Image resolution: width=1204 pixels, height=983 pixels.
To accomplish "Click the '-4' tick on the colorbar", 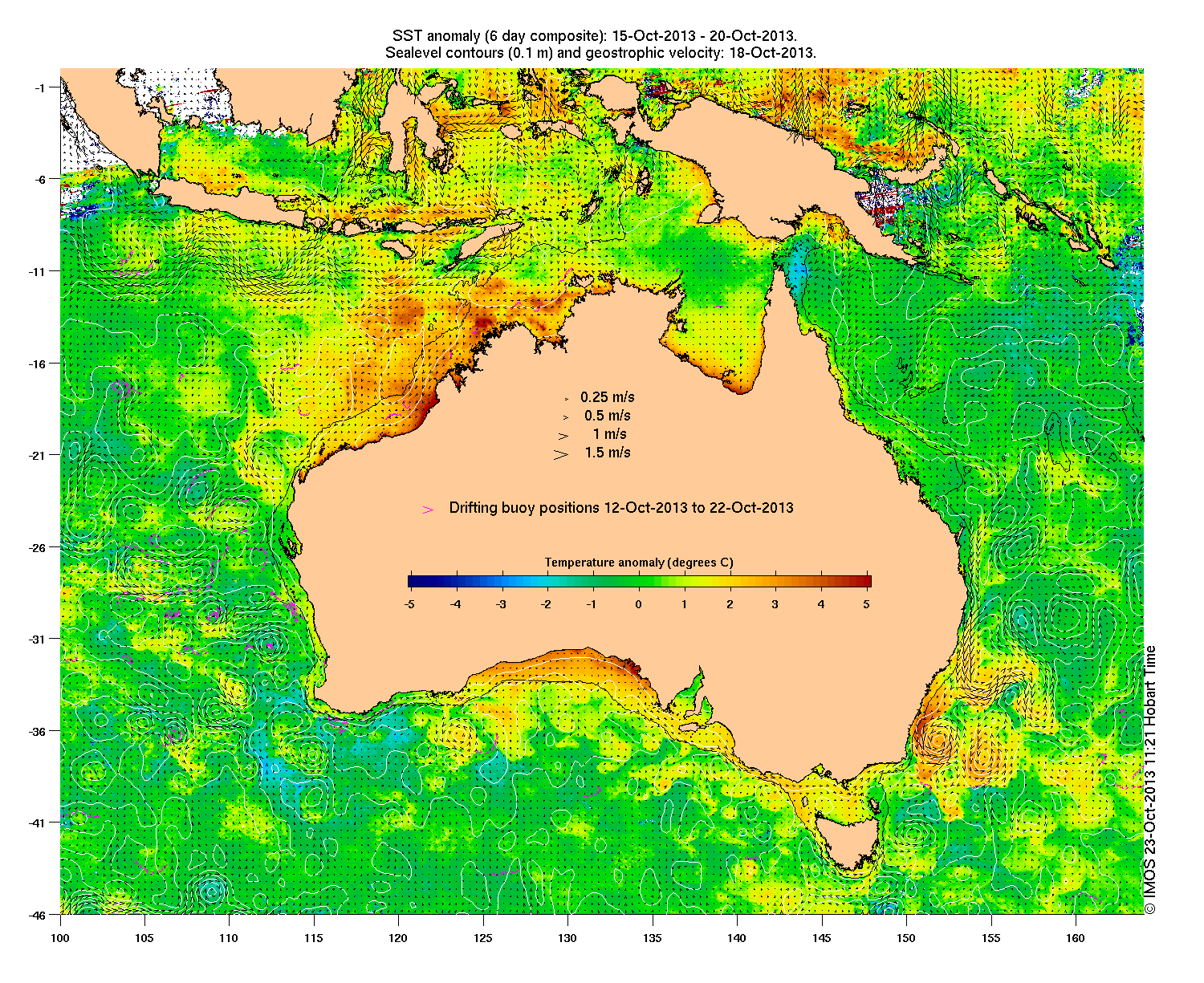I will click(x=455, y=604).
